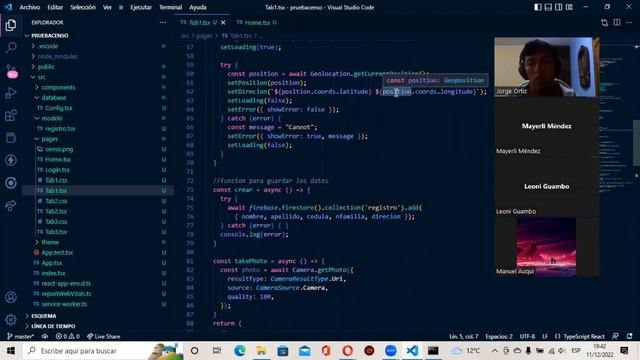Screen dimensions: 640x360
Task: Toggle primary side bar layout button
Action: tap(538, 7)
